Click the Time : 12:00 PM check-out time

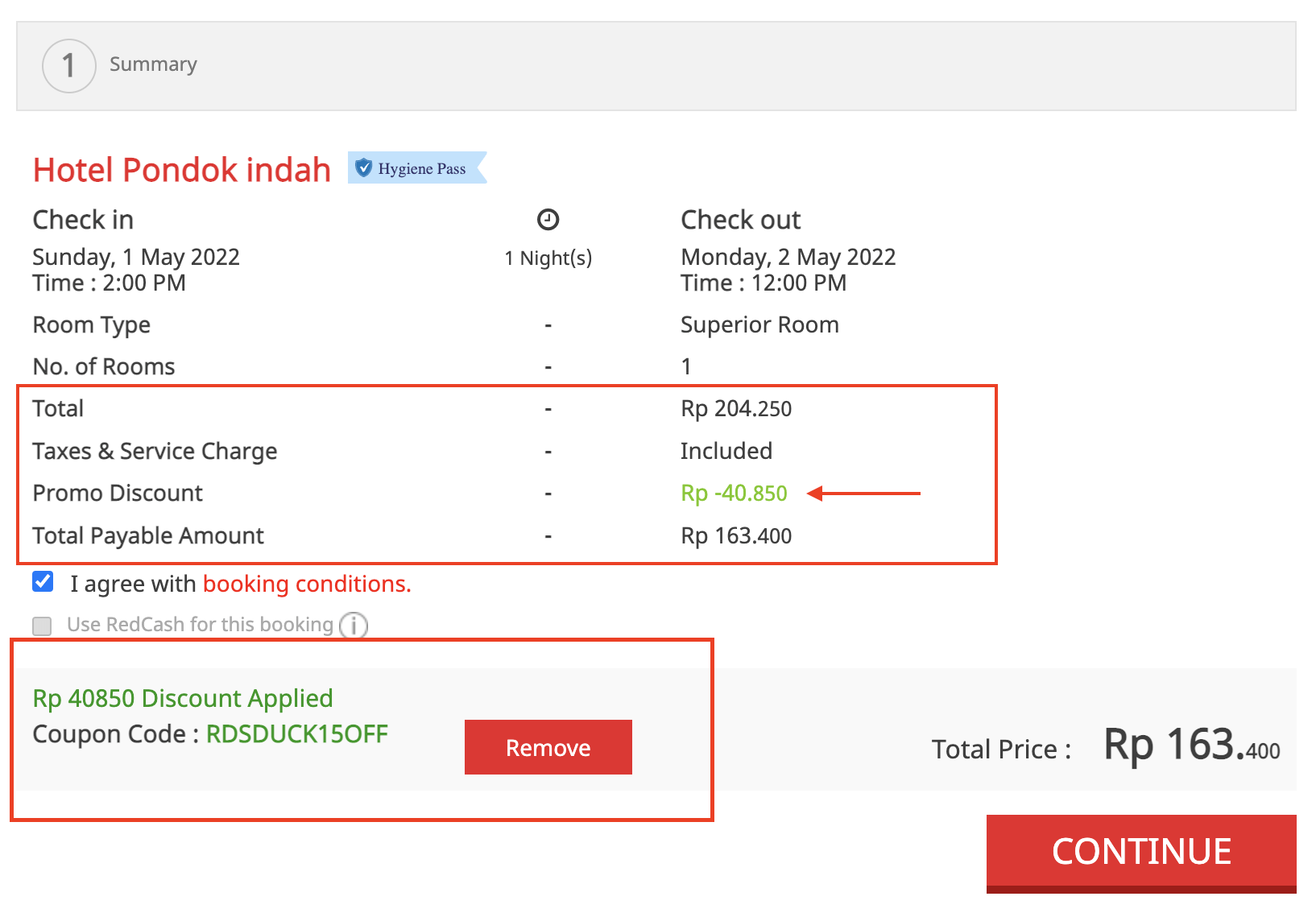[x=764, y=283]
